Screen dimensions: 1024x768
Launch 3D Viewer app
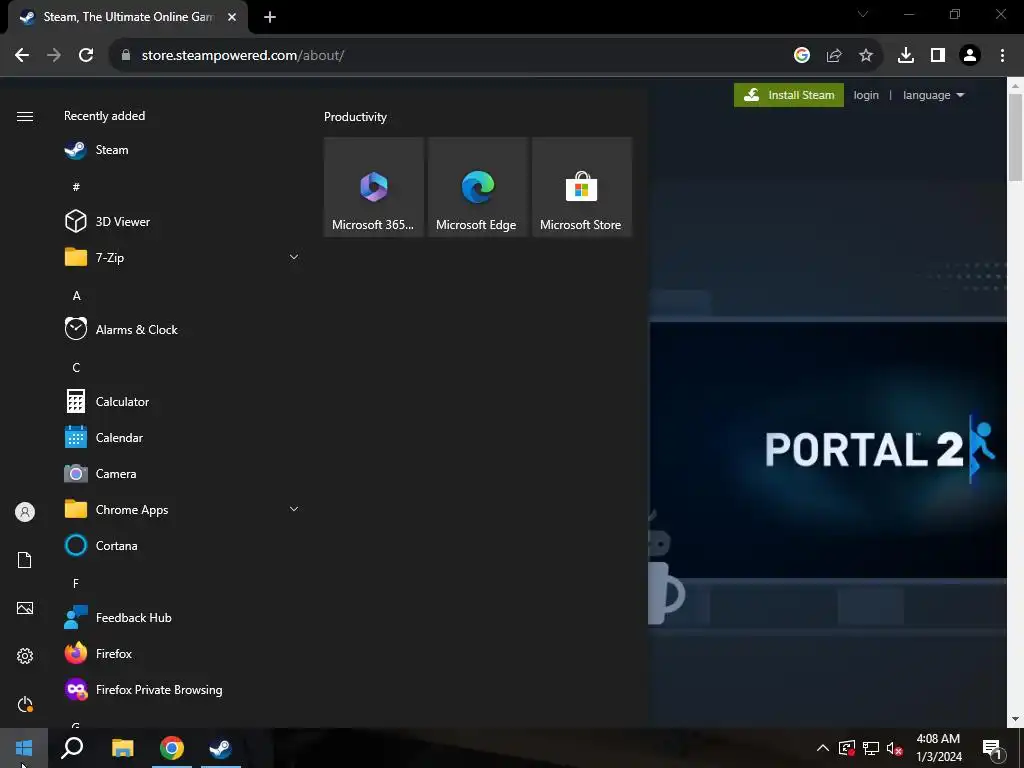[x=182, y=222]
